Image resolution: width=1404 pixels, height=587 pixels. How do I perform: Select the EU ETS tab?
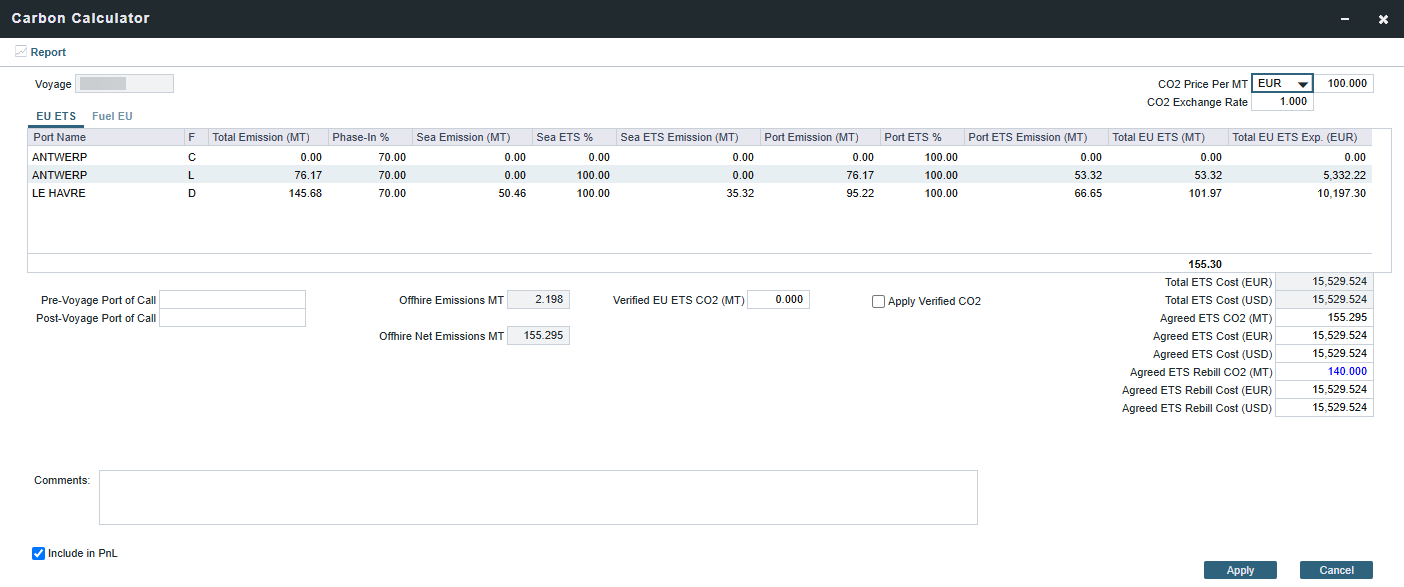[x=56, y=116]
